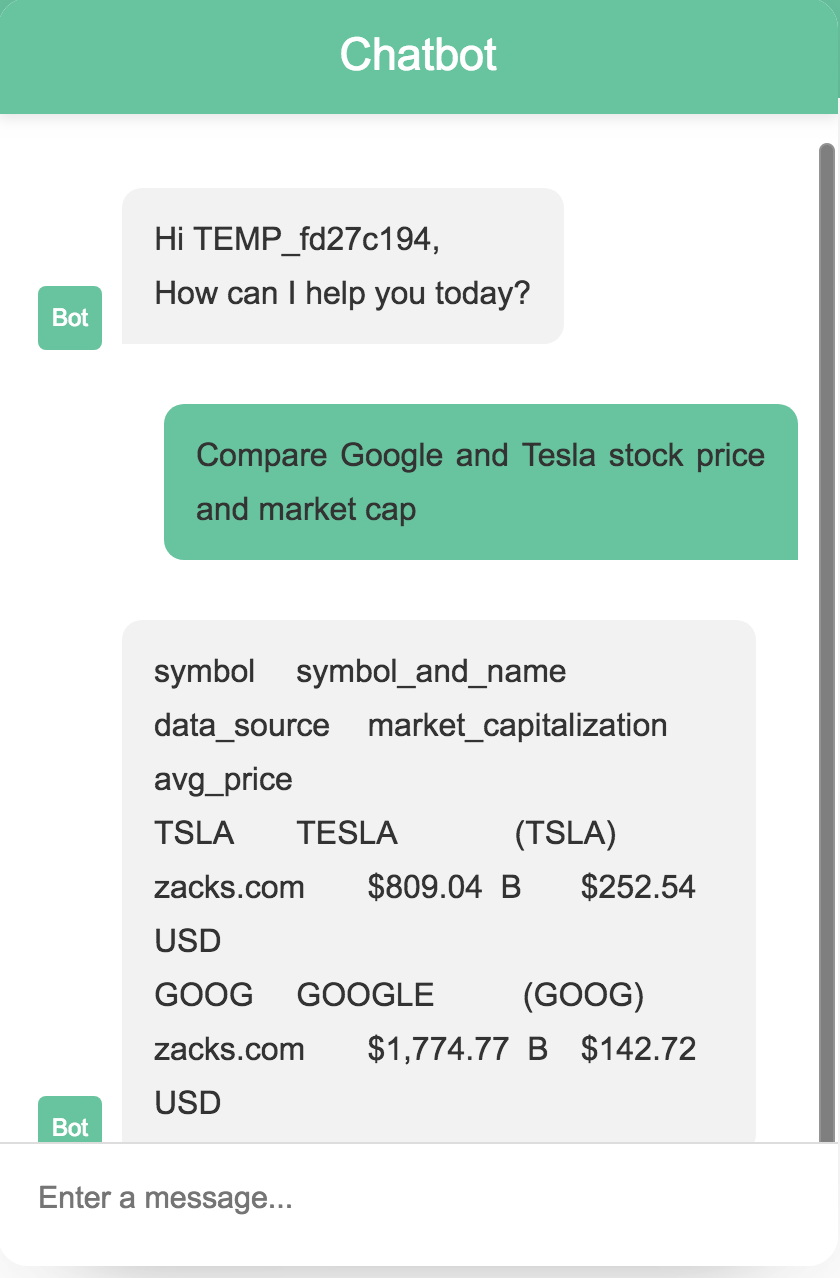The image size is (840, 1278).
Task: Open the zacks.com source in the Tesla row
Action: pyautogui.click(x=229, y=887)
